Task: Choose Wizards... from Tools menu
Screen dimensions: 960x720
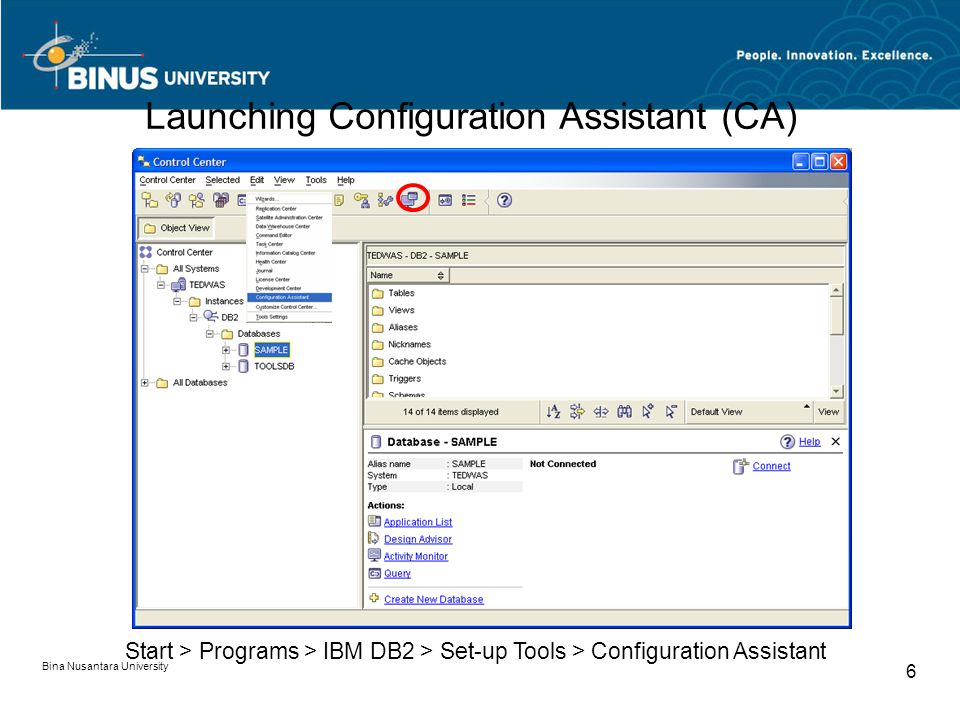Action: [x=289, y=199]
